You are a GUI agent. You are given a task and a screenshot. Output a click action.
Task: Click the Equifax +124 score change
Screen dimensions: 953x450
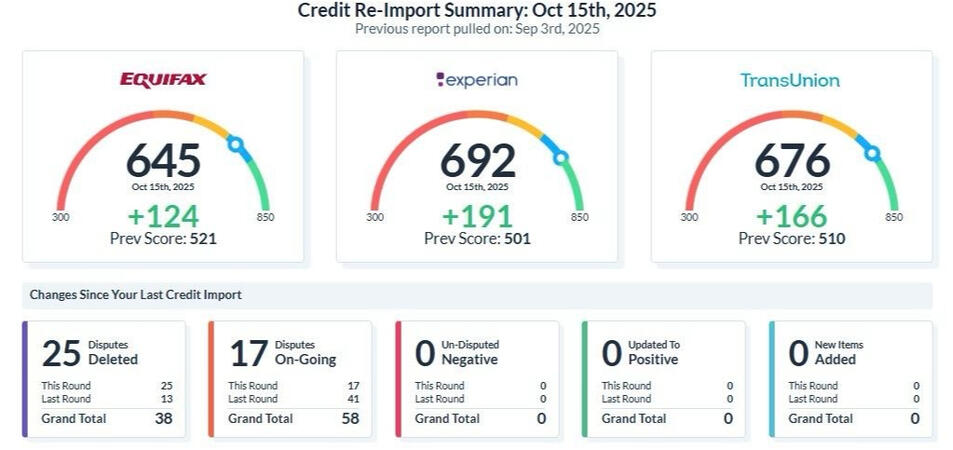(163, 216)
